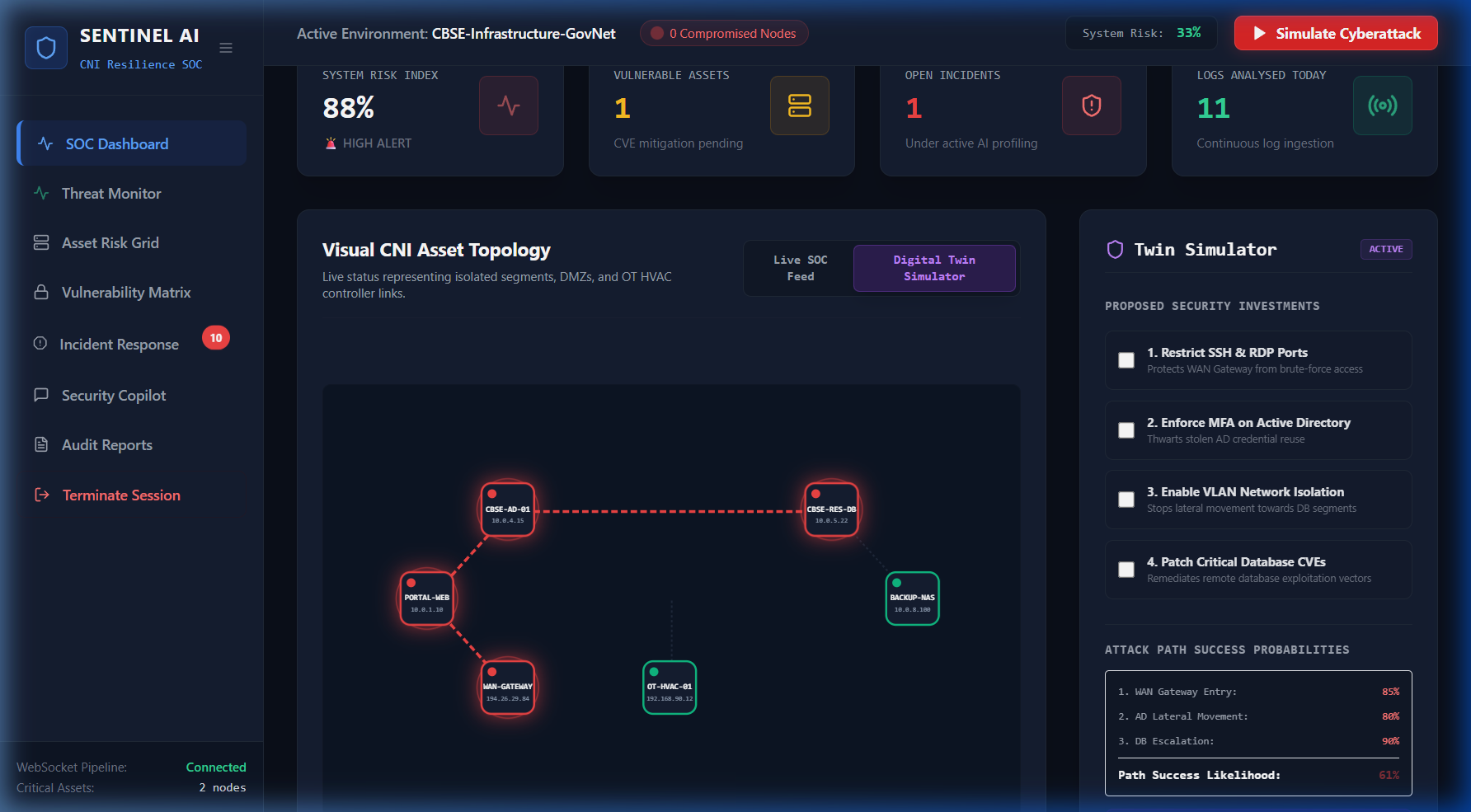
Task: Click the Threat Monitor activity icon
Action: (41, 193)
